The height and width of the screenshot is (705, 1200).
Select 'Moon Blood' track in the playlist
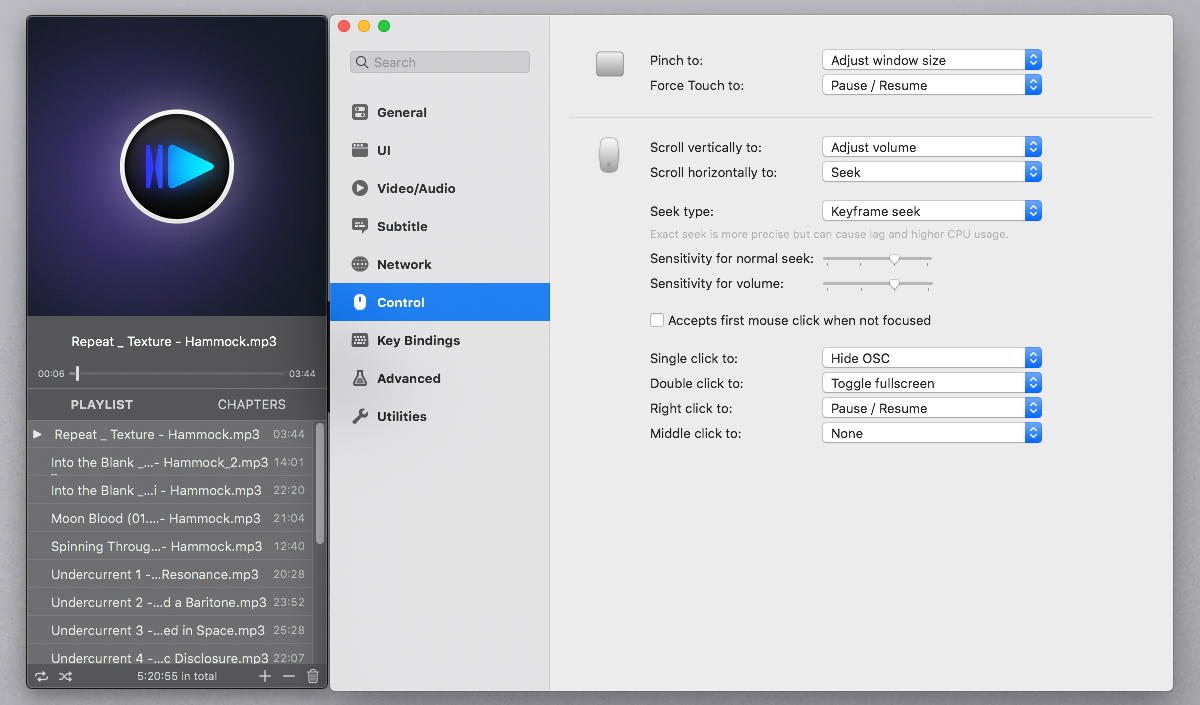point(155,519)
